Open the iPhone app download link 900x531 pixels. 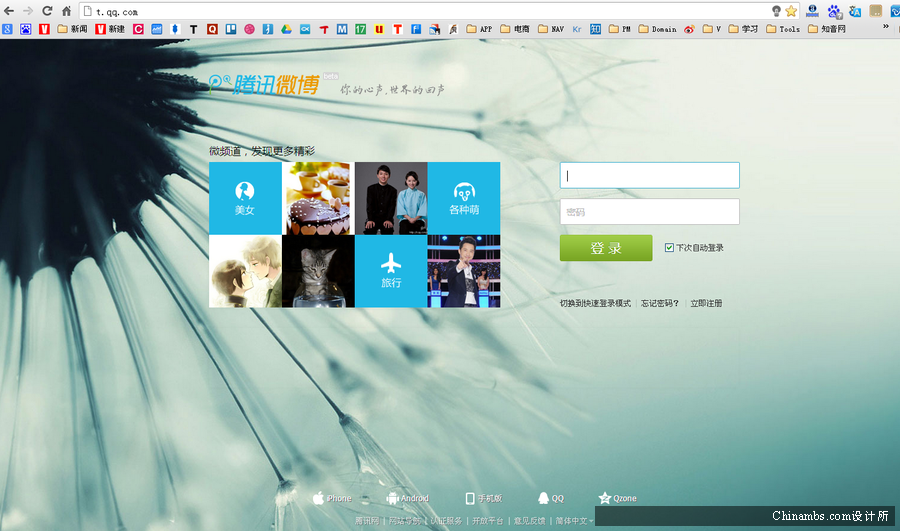[x=332, y=498]
